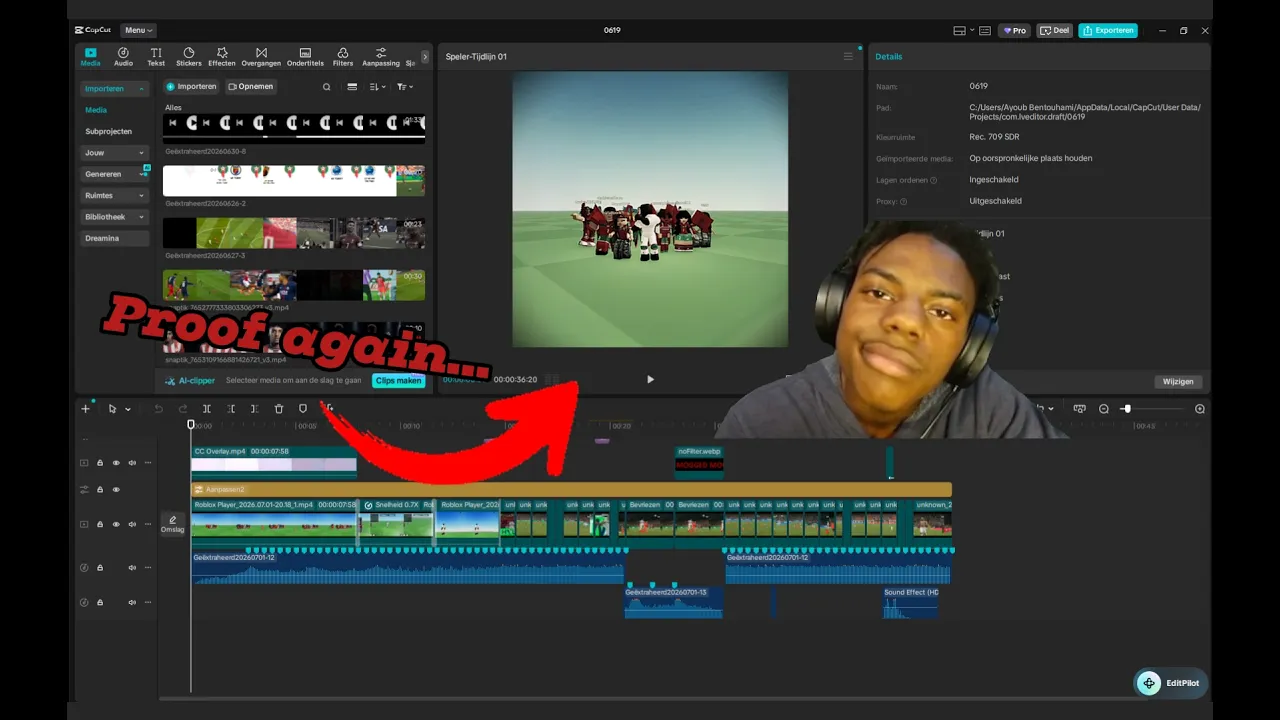Switch the media list view layout
This screenshot has width=1280, height=720.
point(352,87)
